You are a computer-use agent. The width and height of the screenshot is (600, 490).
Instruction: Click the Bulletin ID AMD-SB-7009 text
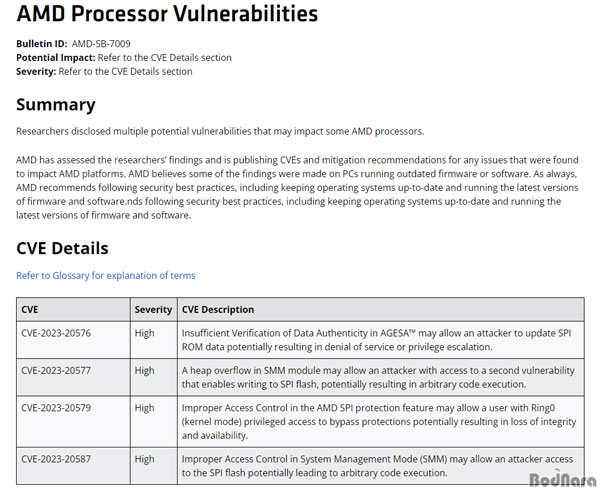pos(73,44)
